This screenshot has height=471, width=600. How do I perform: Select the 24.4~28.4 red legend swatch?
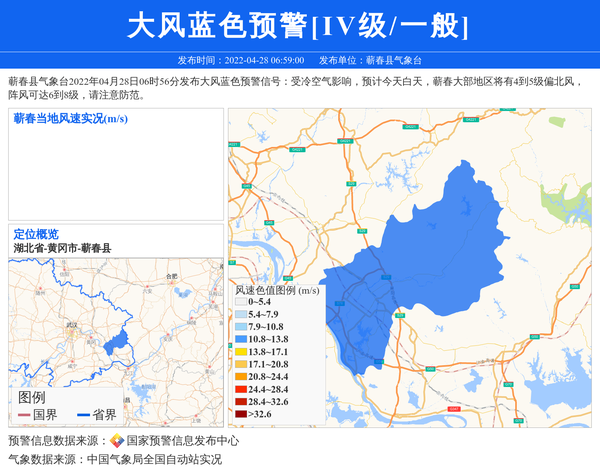241,389
